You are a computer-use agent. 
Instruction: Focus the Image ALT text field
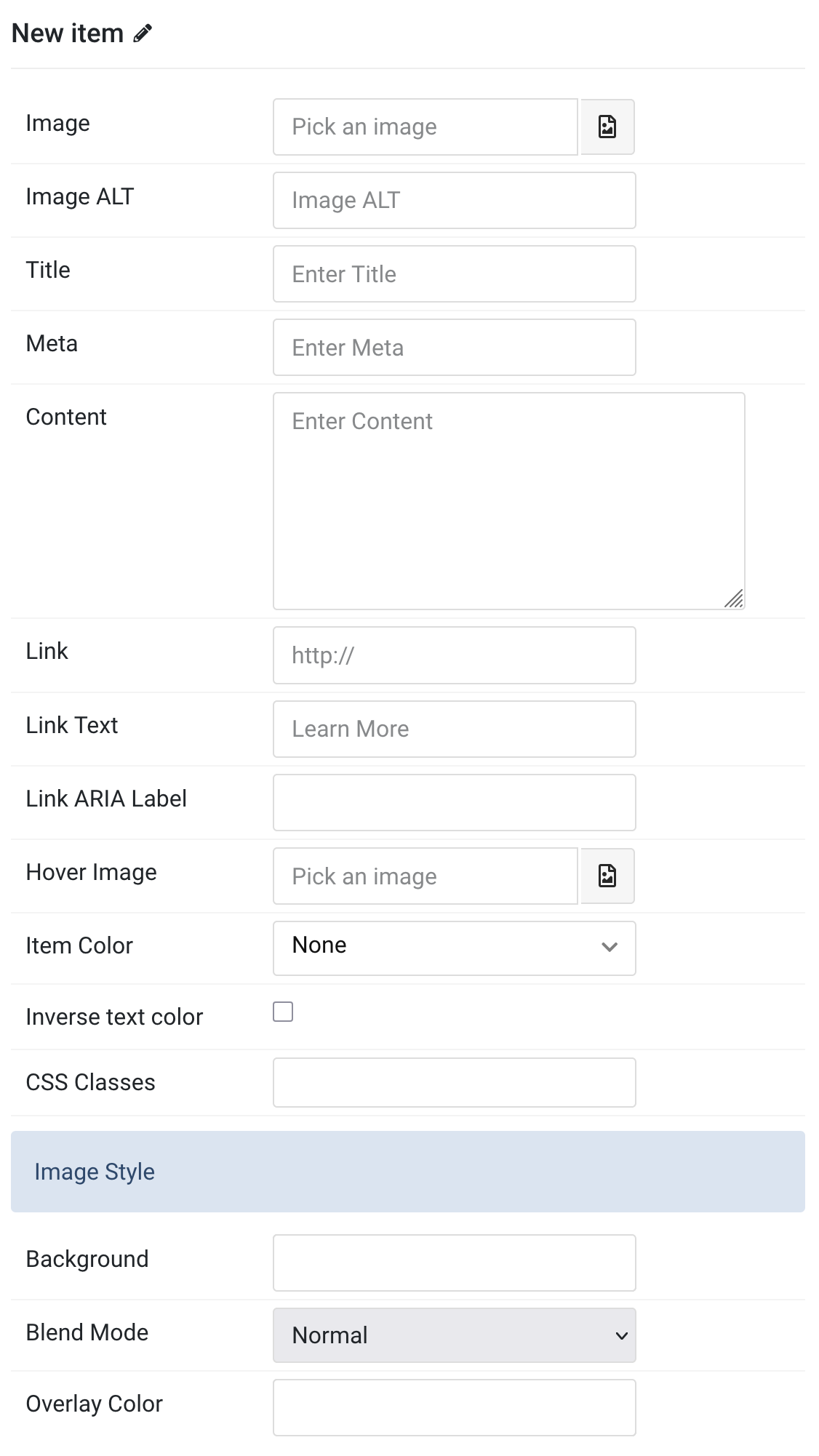[455, 200]
